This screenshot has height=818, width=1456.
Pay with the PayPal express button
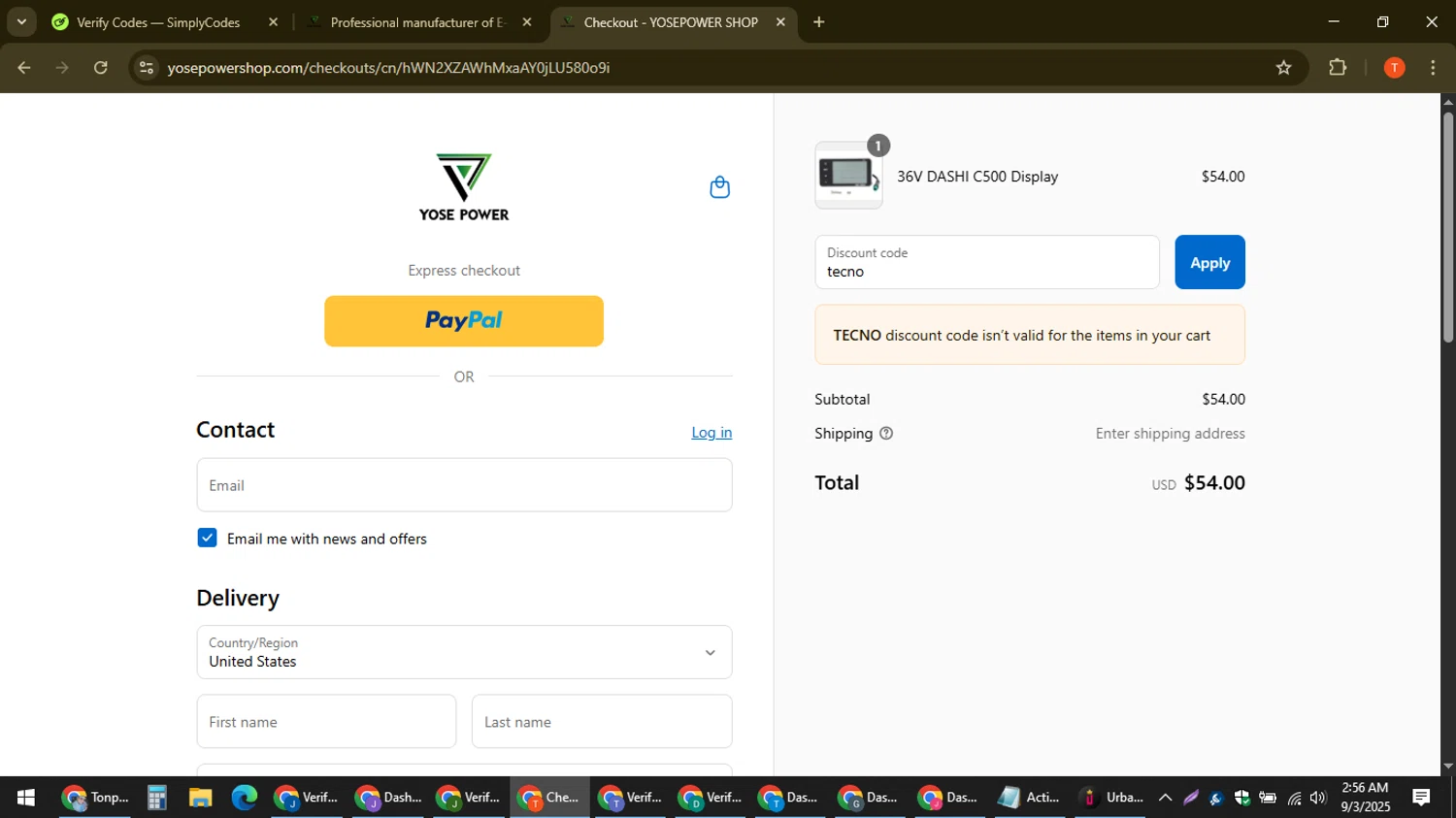tap(464, 321)
